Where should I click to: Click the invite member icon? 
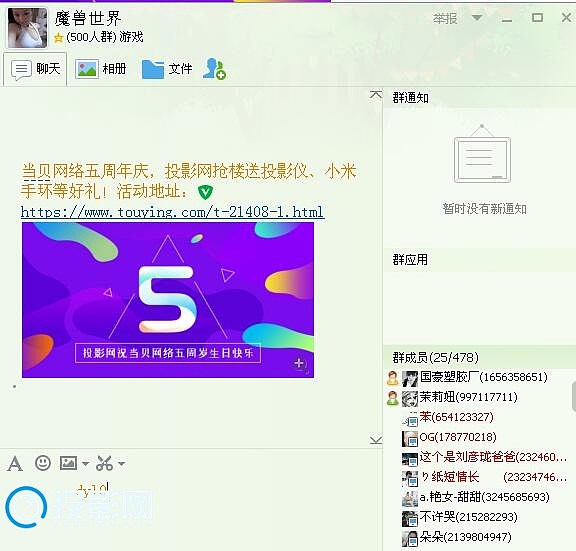214,69
